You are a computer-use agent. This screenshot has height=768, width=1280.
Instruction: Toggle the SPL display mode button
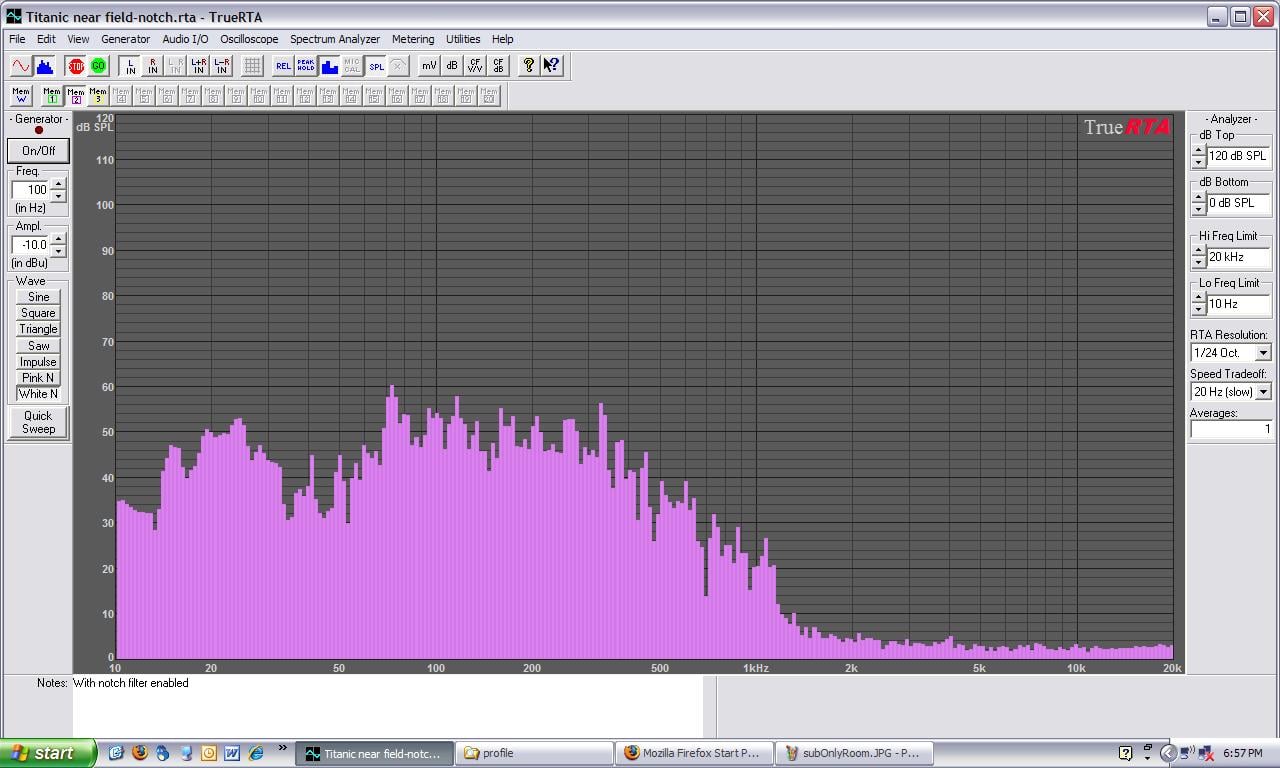(375, 66)
